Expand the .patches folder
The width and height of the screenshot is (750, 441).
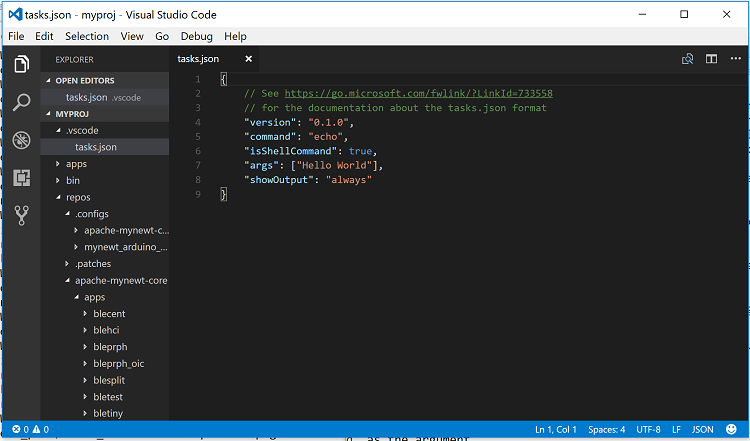[67, 264]
